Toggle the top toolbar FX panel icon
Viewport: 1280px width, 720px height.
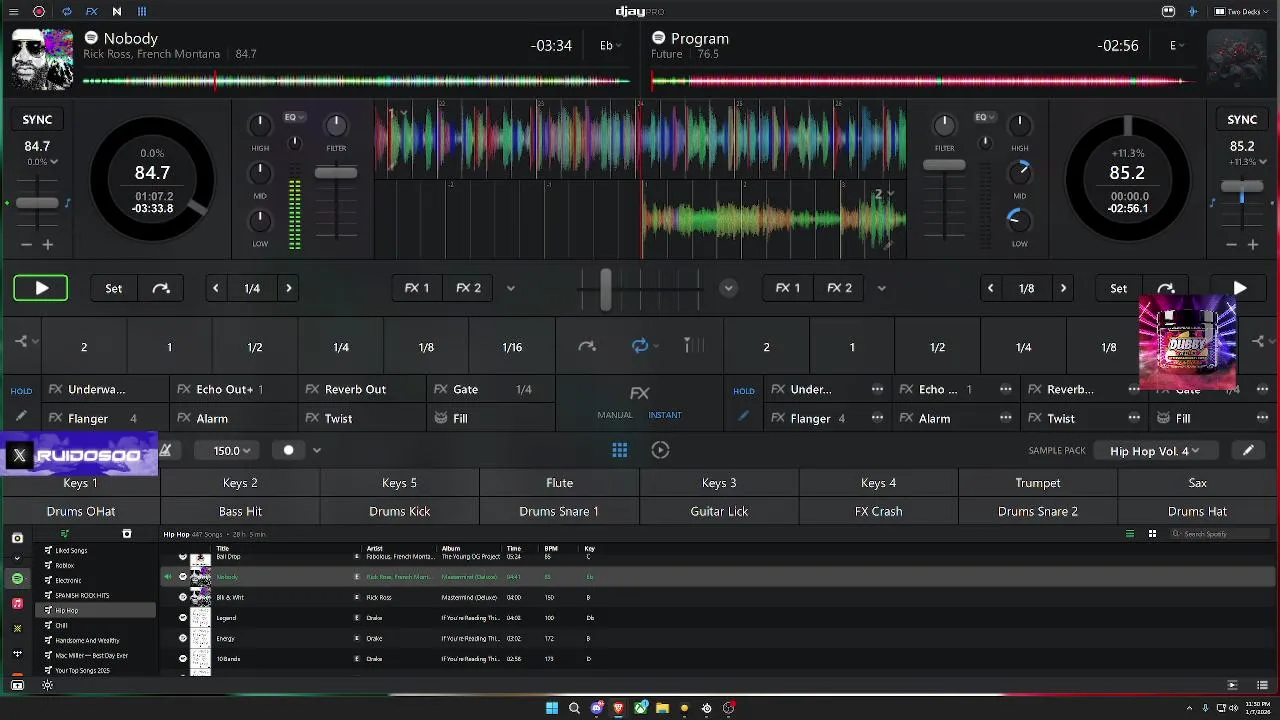pyautogui.click(x=91, y=12)
